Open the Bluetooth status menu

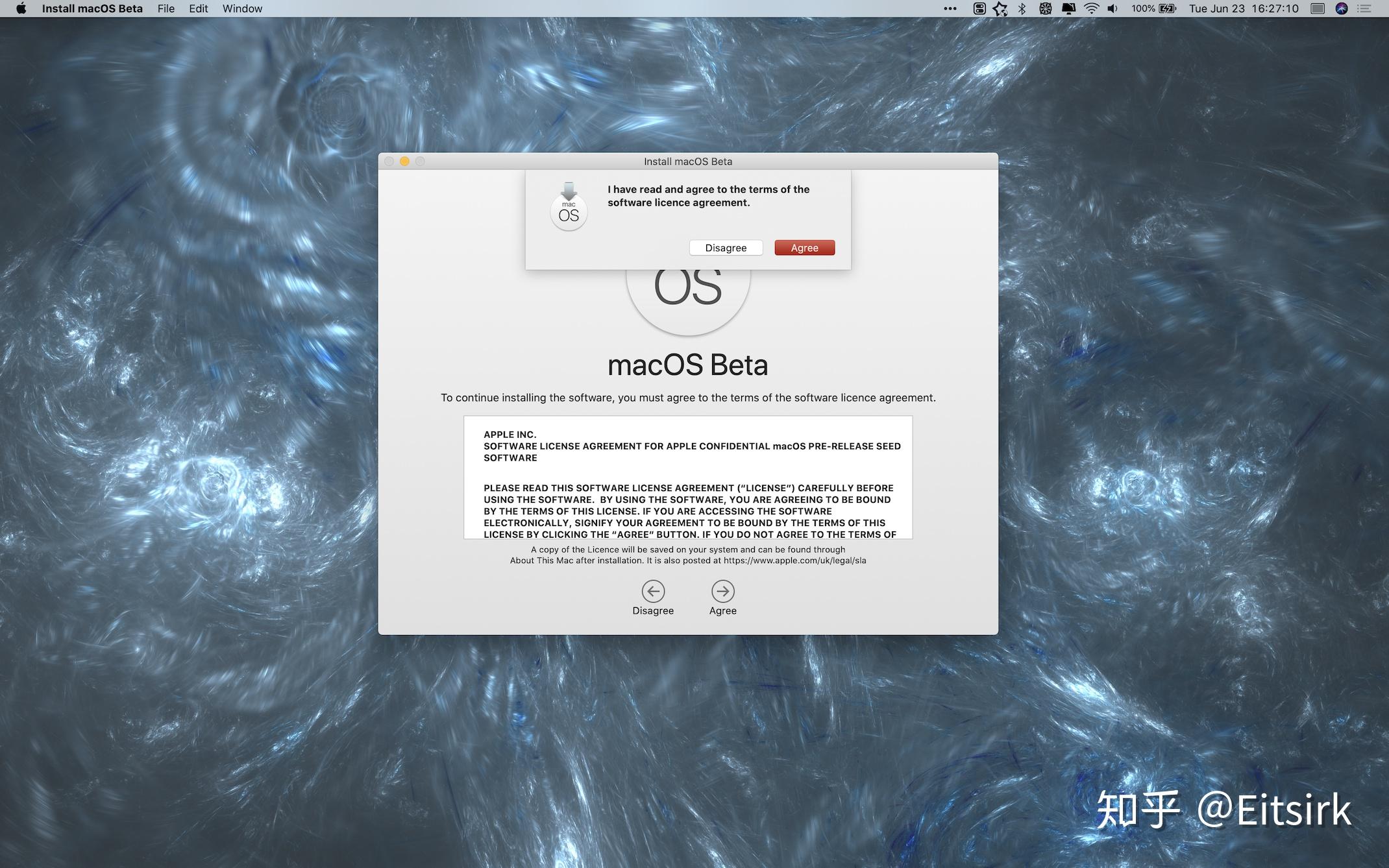tap(1022, 8)
